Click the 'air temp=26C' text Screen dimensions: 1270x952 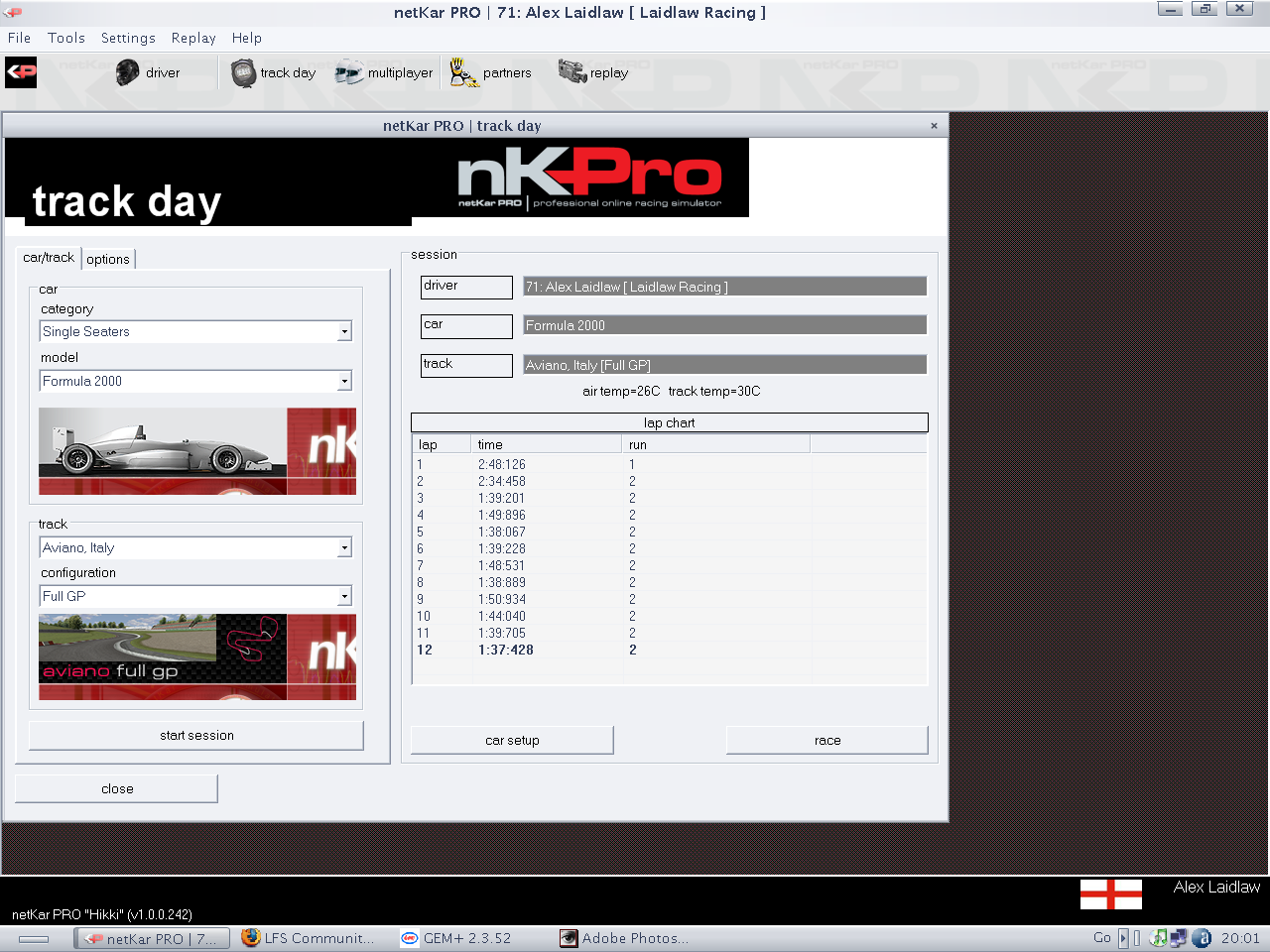621,391
